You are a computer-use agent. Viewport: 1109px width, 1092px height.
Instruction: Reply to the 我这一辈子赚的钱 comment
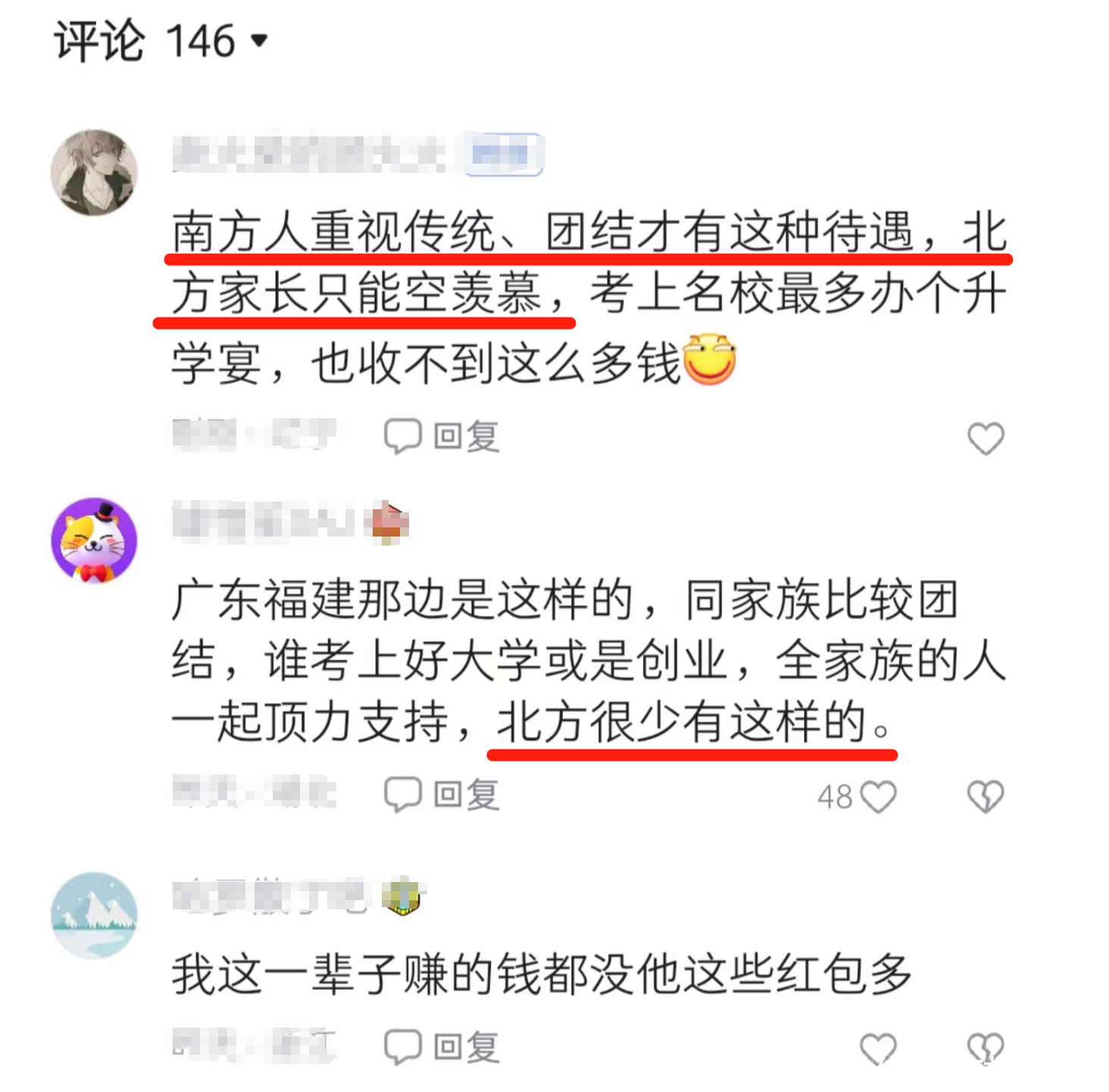pyautogui.click(x=442, y=1047)
